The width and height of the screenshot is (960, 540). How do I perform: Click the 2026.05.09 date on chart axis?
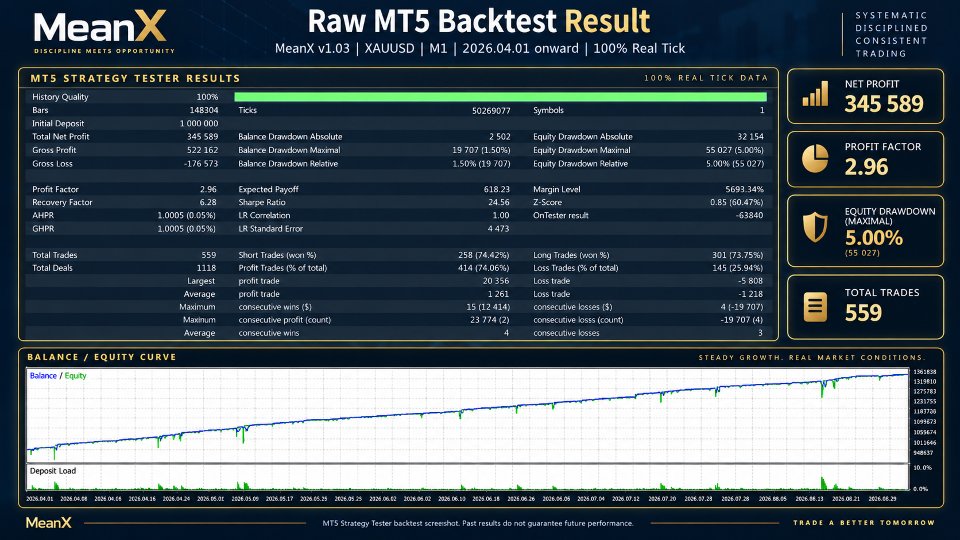tap(245, 499)
